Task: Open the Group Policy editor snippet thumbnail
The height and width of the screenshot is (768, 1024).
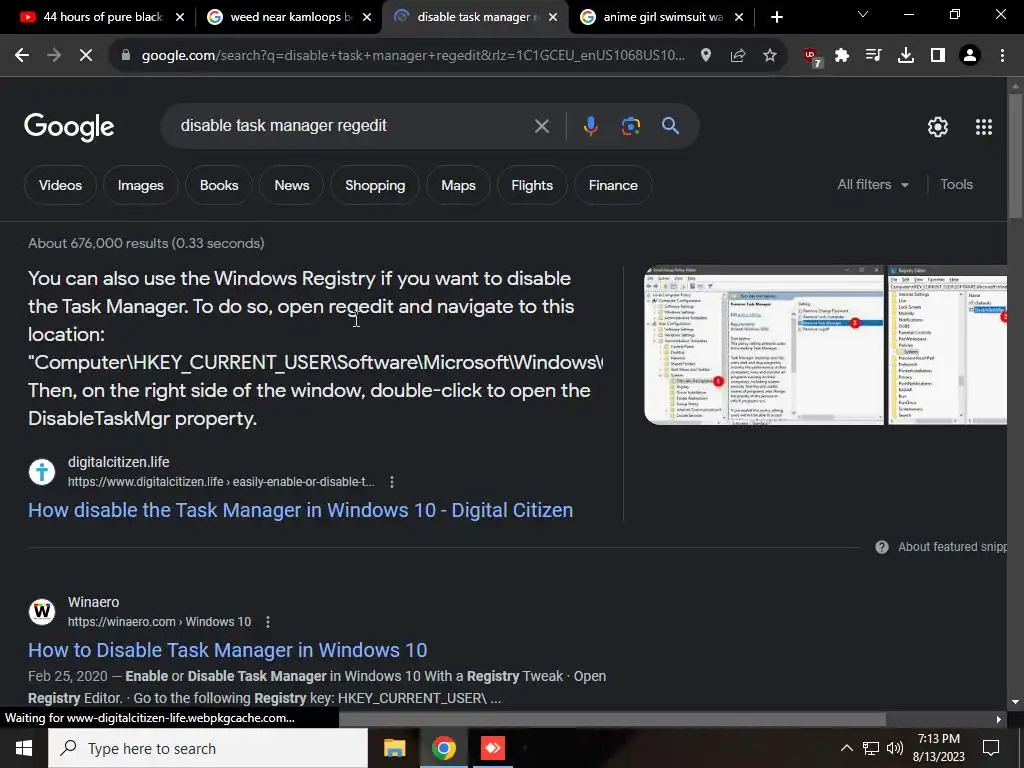Action: (763, 345)
